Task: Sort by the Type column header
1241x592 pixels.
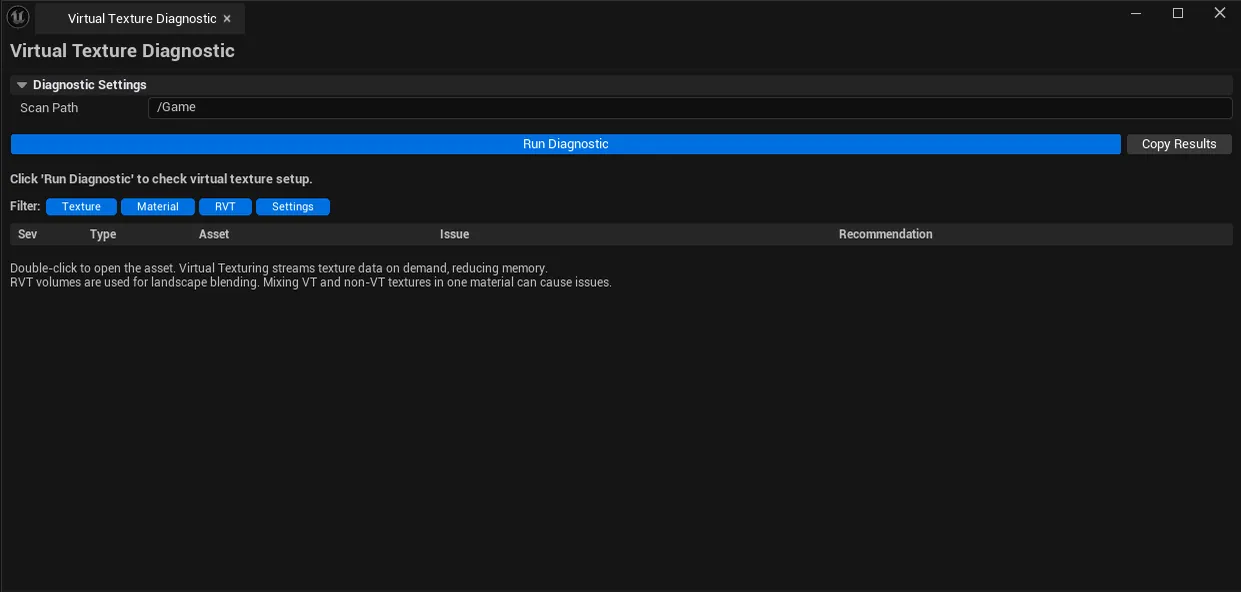Action: coord(103,234)
